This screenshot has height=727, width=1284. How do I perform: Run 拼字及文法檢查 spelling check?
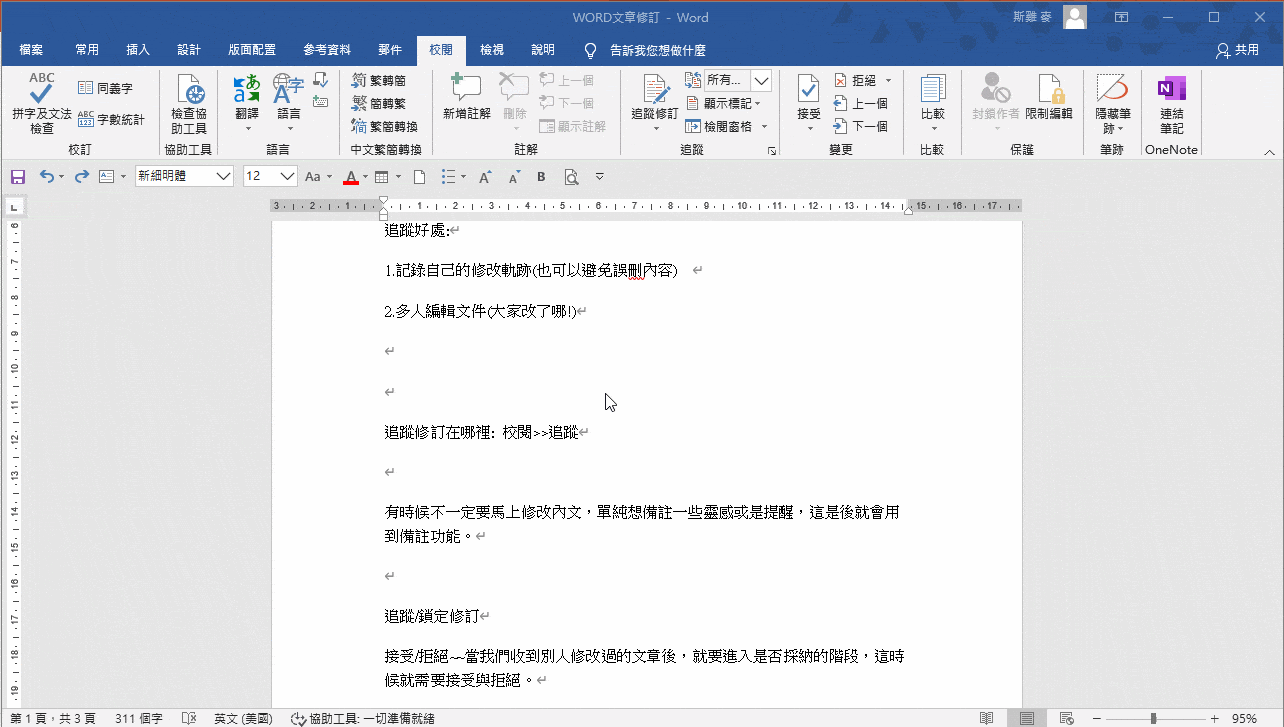41,104
